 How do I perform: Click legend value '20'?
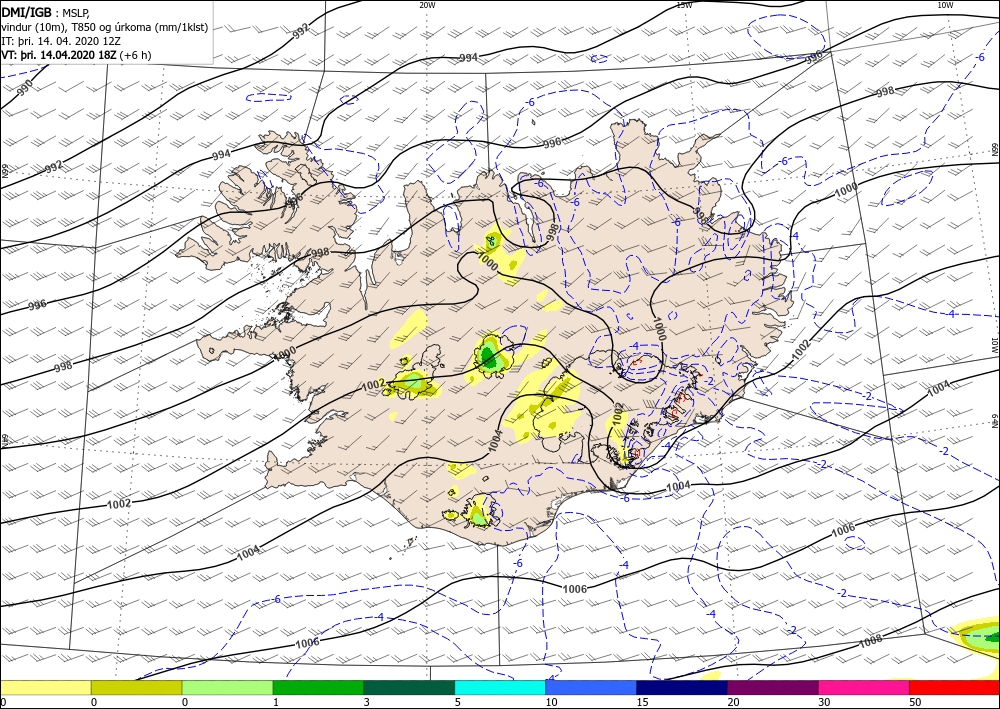point(733,702)
